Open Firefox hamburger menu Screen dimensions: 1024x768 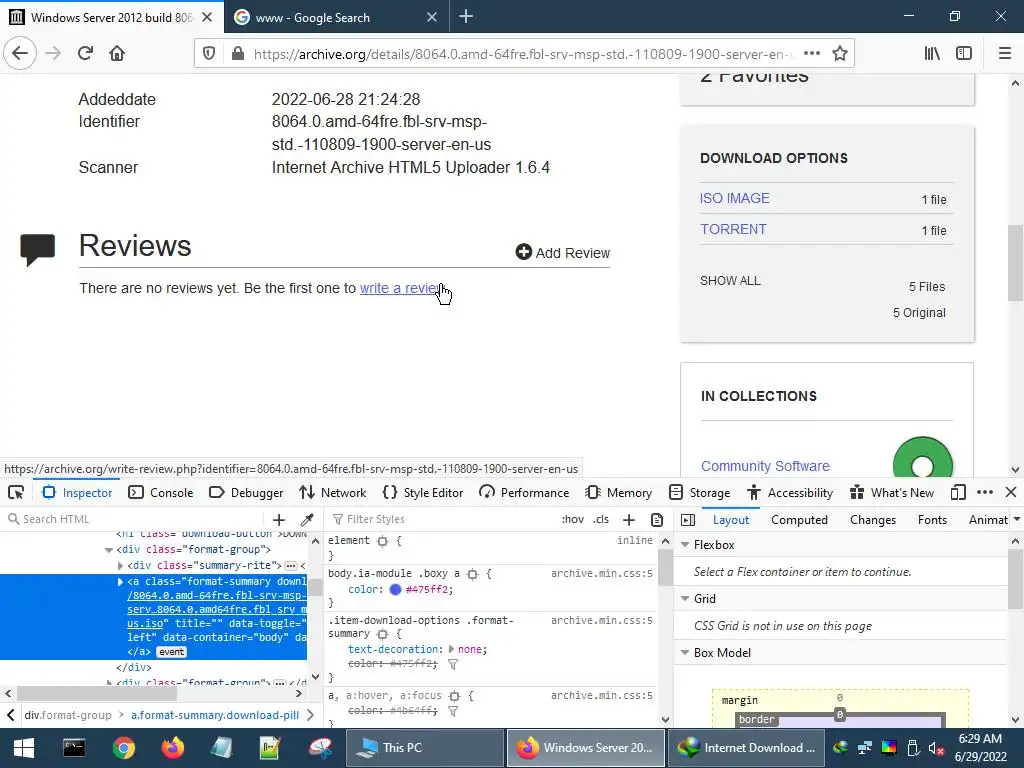tap(1005, 54)
